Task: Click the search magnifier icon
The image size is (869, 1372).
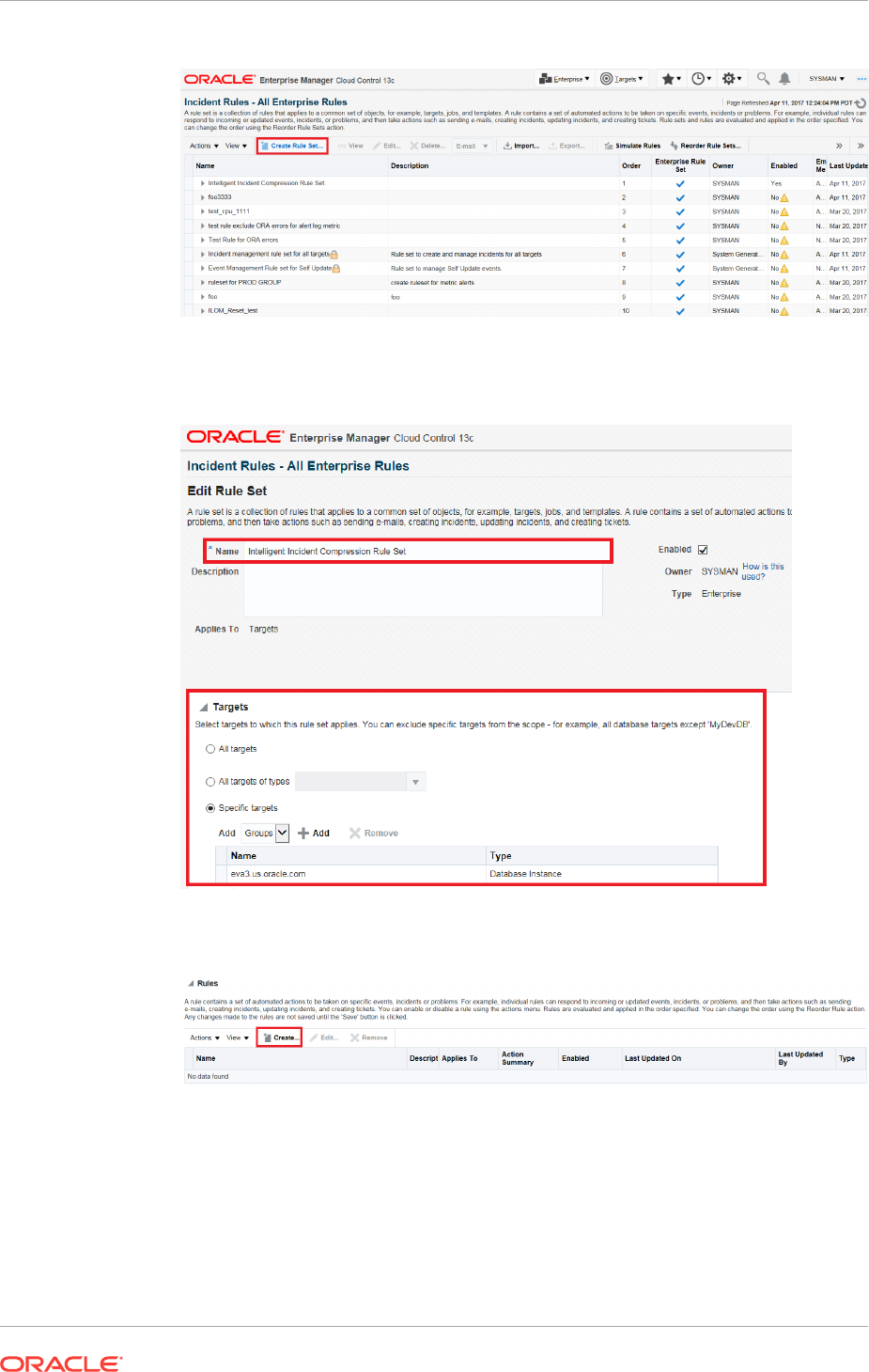Action: (763, 79)
